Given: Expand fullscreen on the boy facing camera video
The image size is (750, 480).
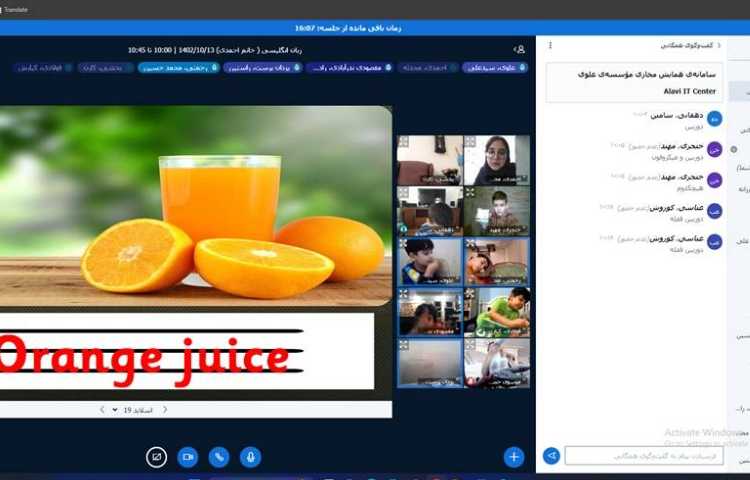Looking at the screenshot, I should [470, 192].
